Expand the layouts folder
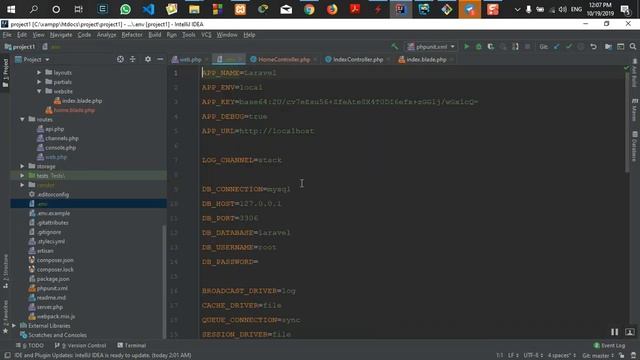 click(39, 73)
